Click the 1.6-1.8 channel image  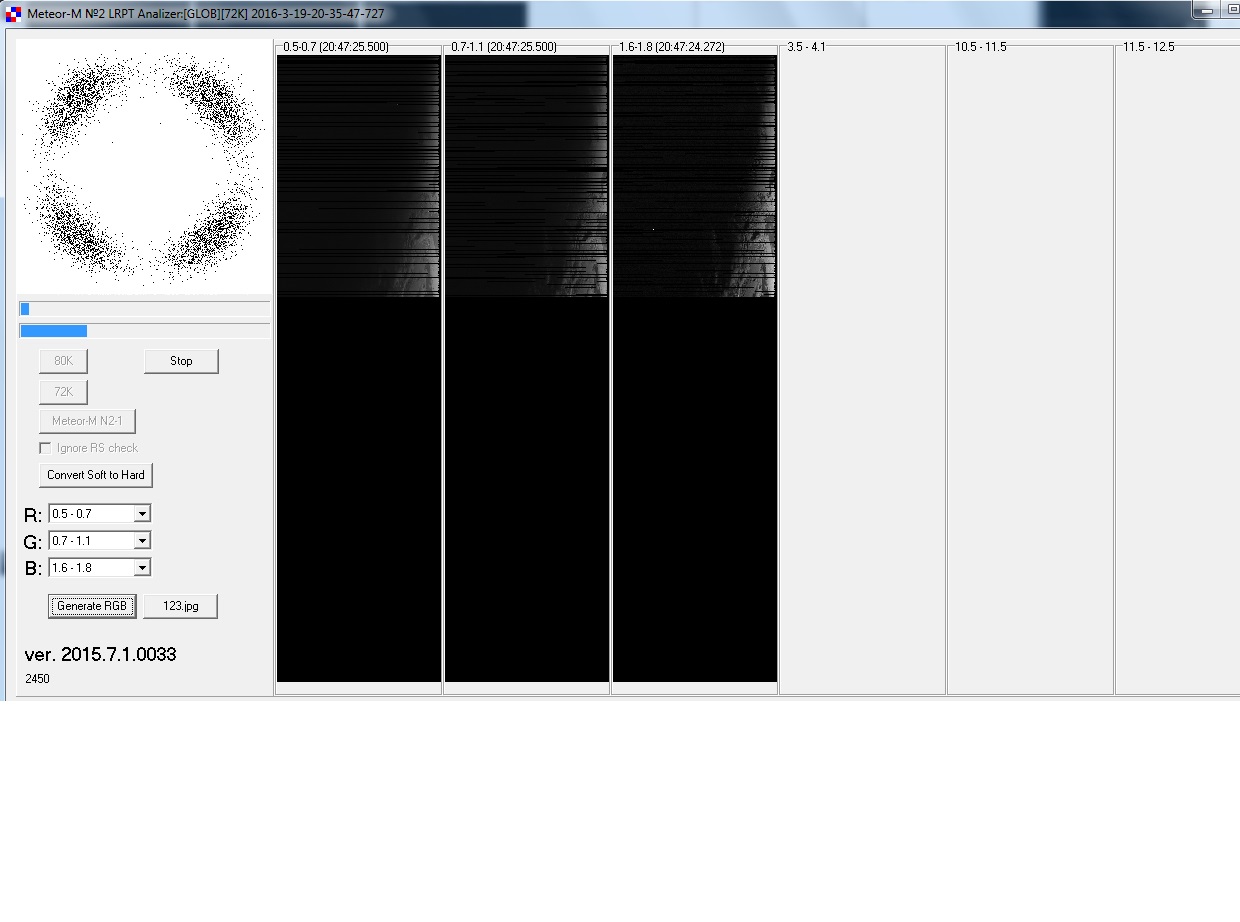click(695, 368)
